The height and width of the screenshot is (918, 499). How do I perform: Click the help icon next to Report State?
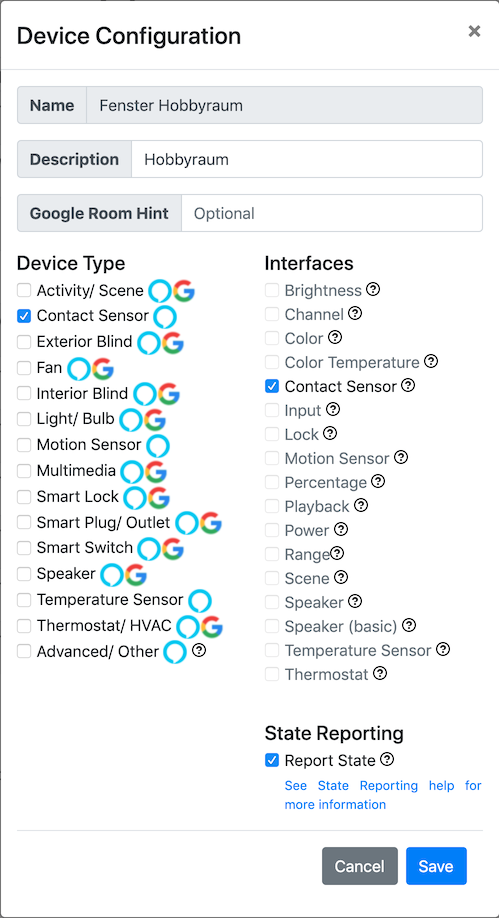(387, 759)
